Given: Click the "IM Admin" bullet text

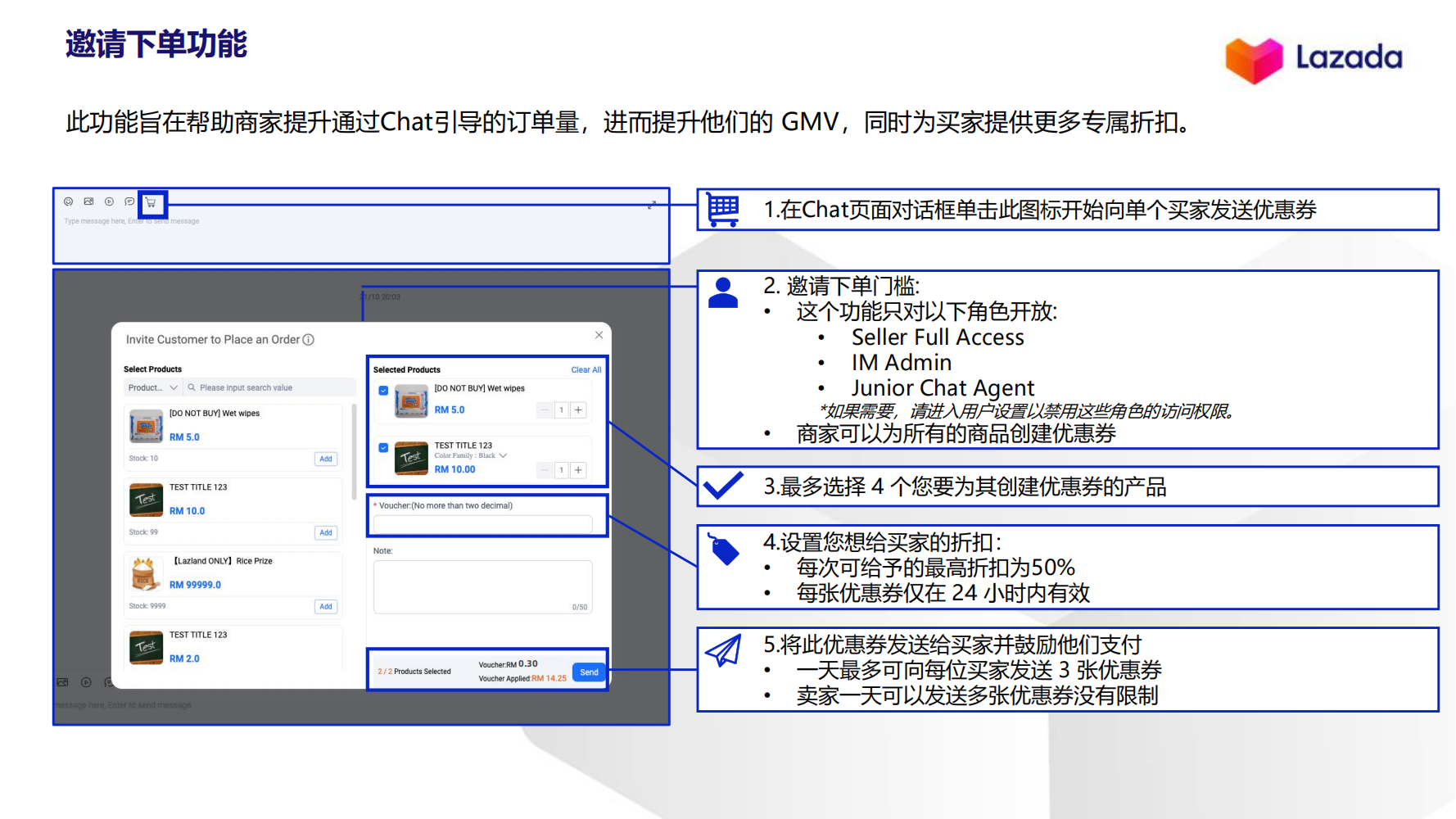Looking at the screenshot, I should (901, 363).
